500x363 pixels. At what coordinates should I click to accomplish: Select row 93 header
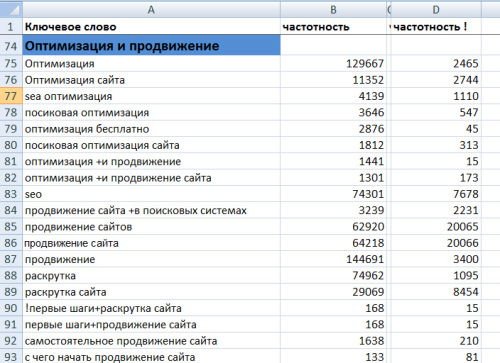11,357
